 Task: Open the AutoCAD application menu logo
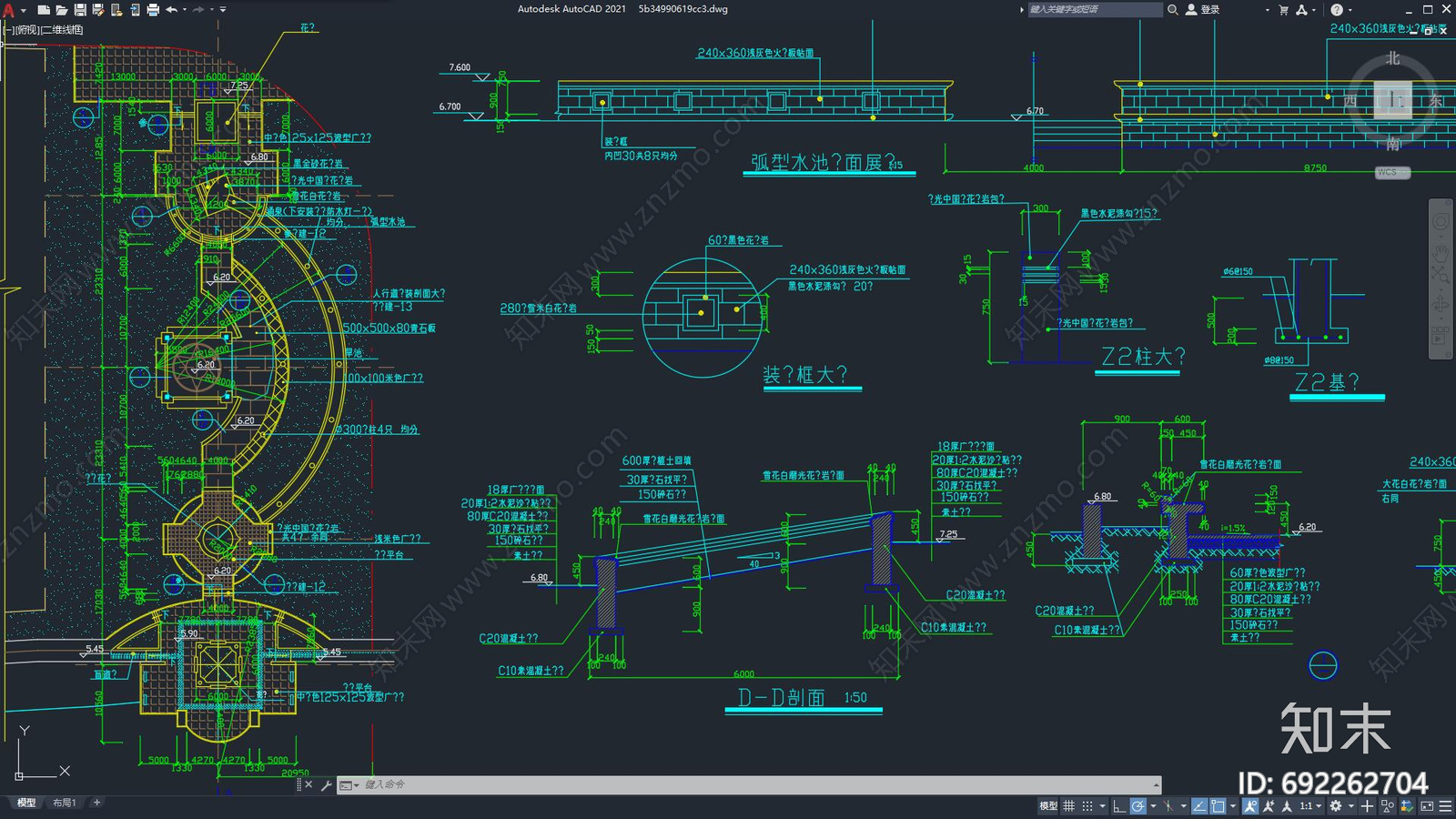click(x=8, y=10)
